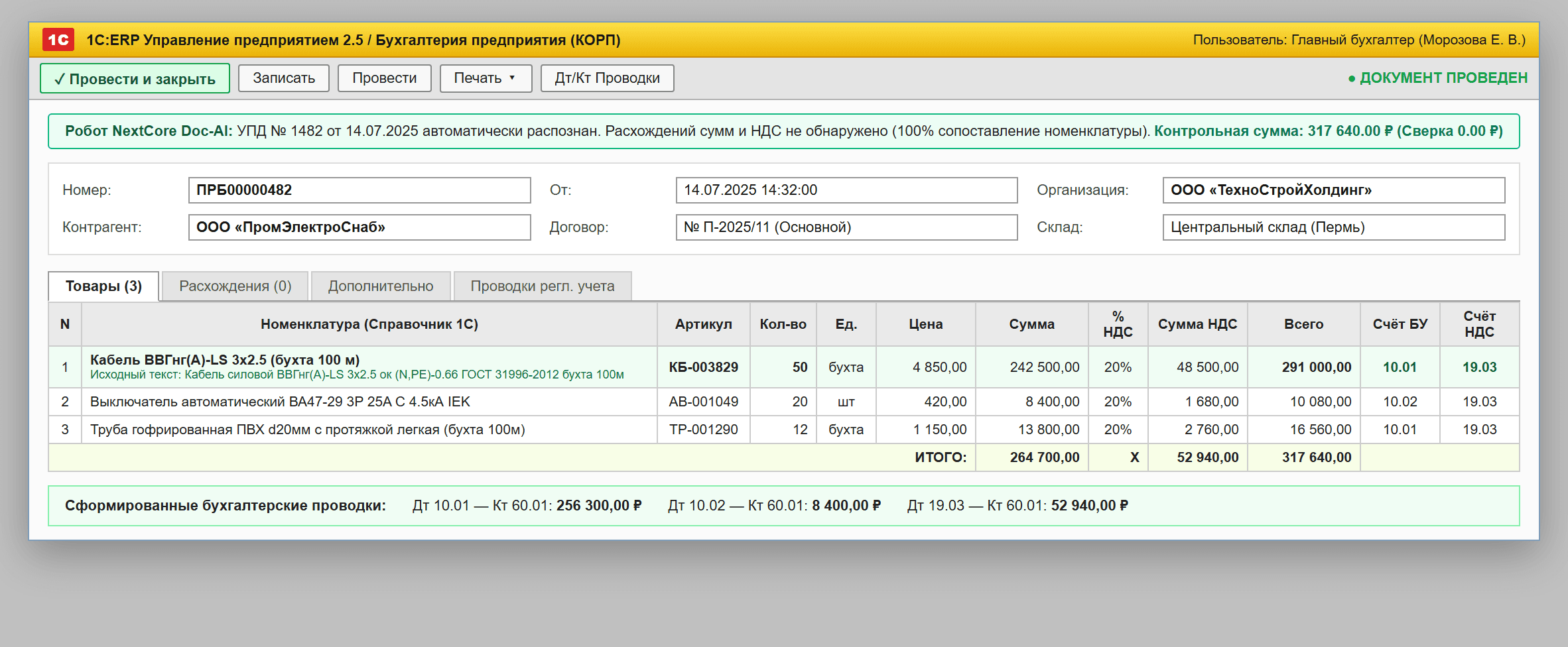Click article cell АВ-001049
This screenshot has width=1568, height=647.
tap(704, 402)
